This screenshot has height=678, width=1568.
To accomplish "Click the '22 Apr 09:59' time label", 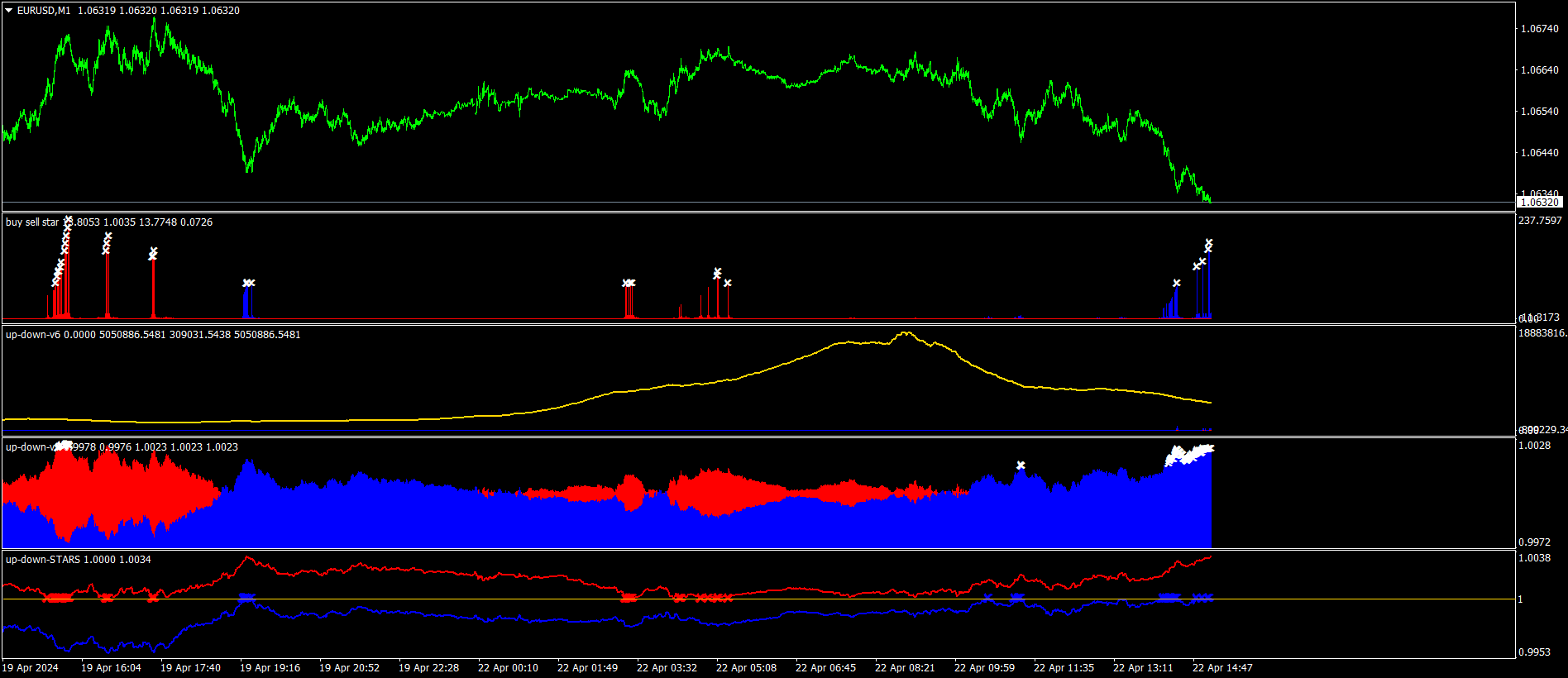I will coord(984,668).
